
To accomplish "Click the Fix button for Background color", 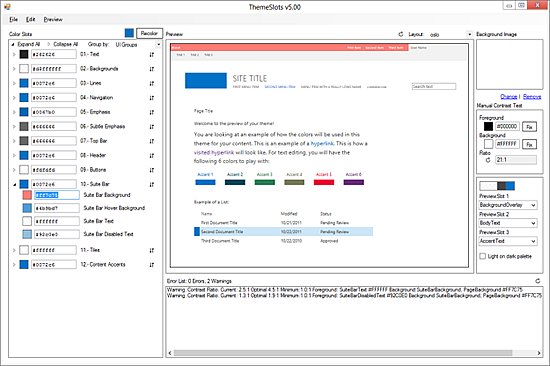I will (x=529, y=144).
